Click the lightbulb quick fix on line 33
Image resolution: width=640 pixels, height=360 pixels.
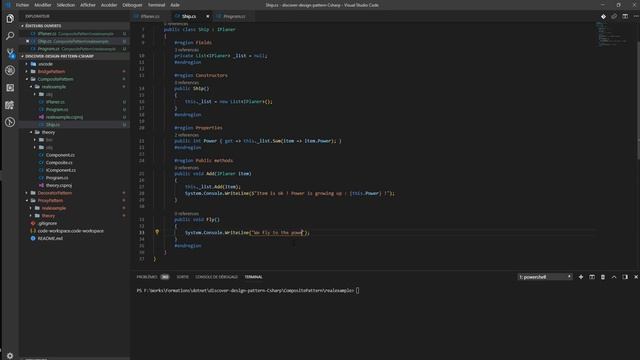click(x=157, y=232)
